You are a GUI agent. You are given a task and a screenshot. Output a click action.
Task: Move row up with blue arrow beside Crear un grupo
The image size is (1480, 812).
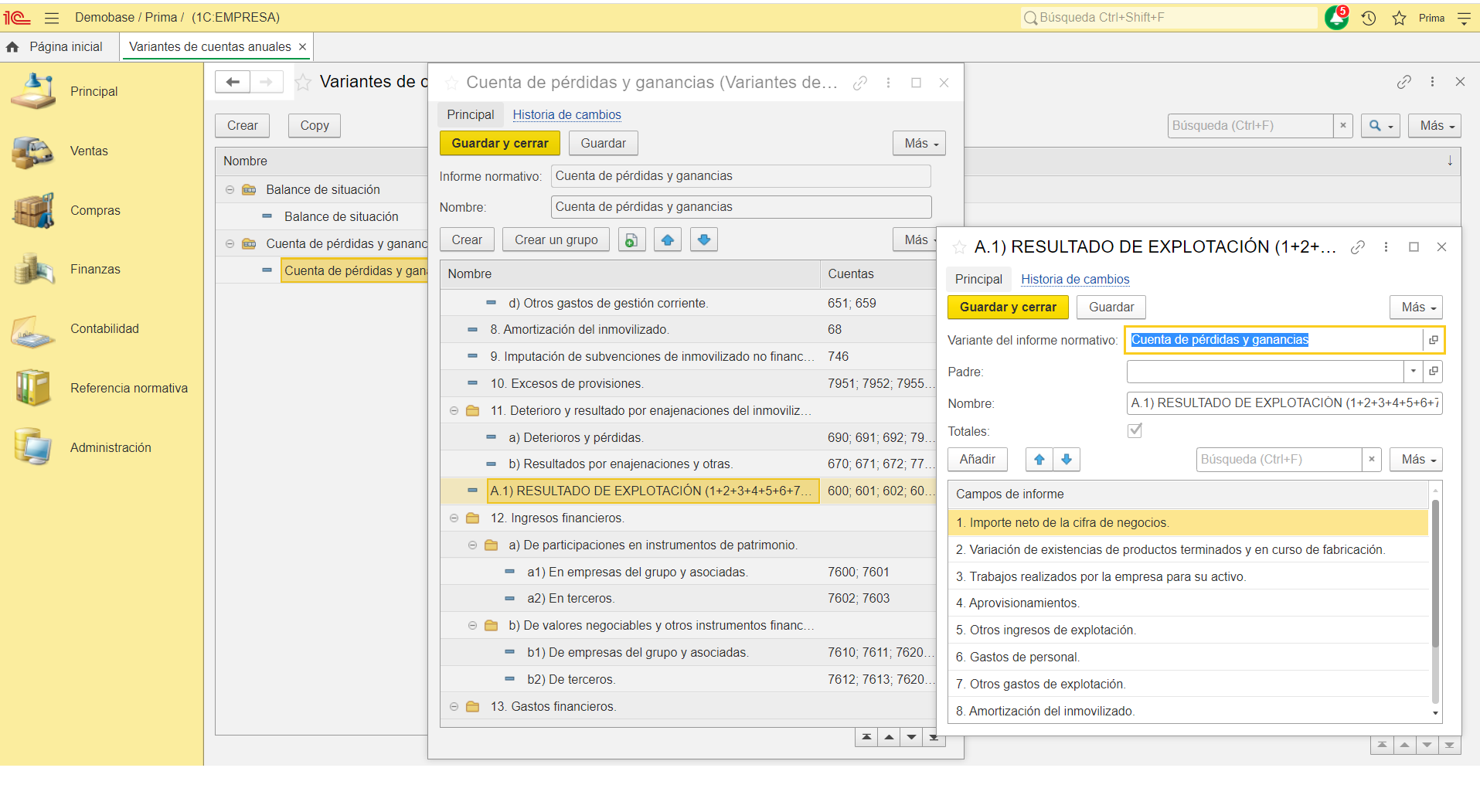(x=668, y=240)
